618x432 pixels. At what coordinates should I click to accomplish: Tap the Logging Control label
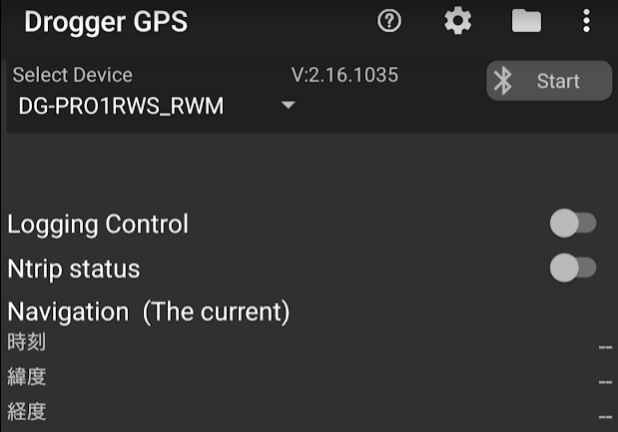tap(98, 225)
